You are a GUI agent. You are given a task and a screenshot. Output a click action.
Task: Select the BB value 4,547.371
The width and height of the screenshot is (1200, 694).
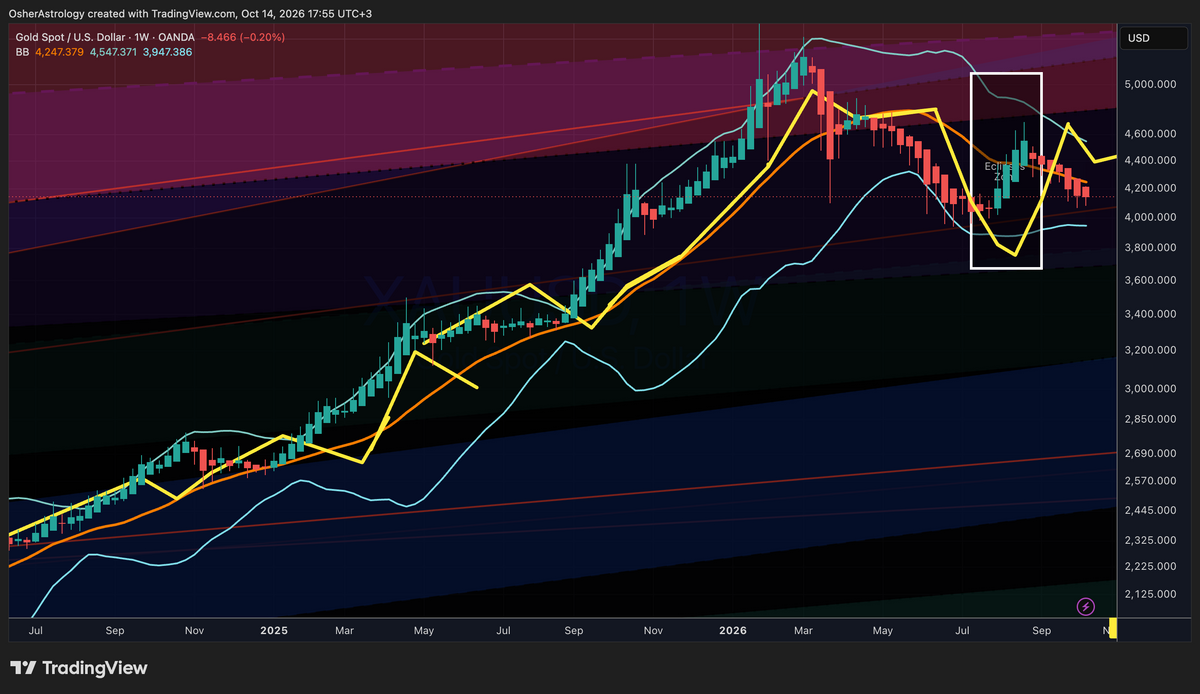point(113,51)
